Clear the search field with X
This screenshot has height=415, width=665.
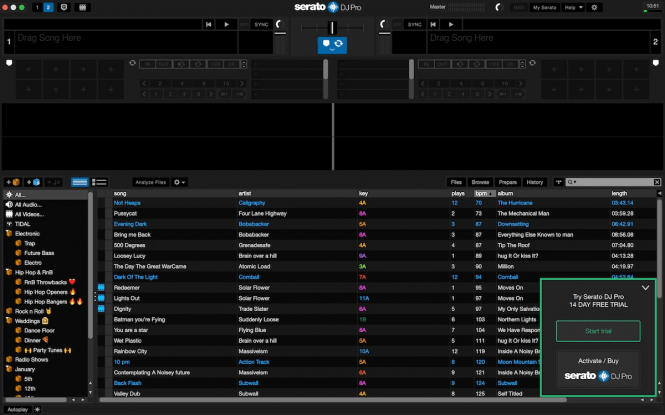pyautogui.click(x=657, y=182)
